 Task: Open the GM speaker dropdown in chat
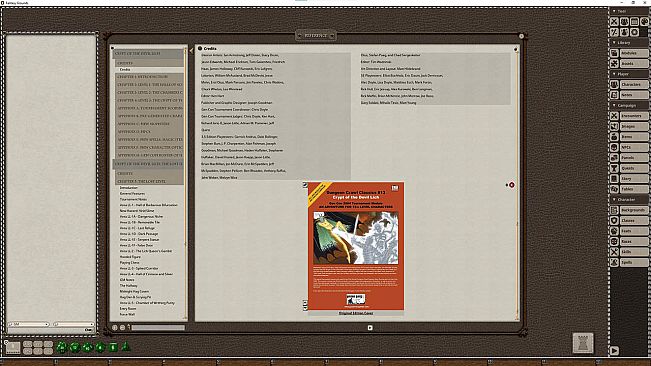(x=29, y=324)
